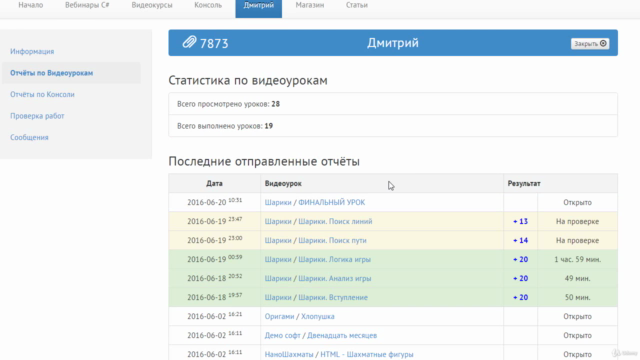Open the Вебинары C# navigation tab
Image resolution: width=640 pixels, height=360 pixels.
pyautogui.click(x=87, y=5)
